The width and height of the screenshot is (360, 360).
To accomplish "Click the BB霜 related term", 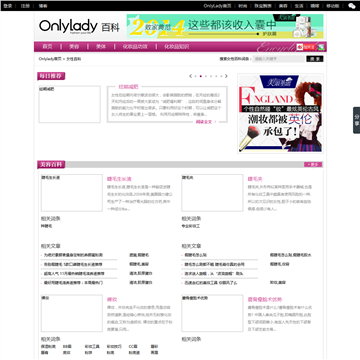I will [67, 346].
